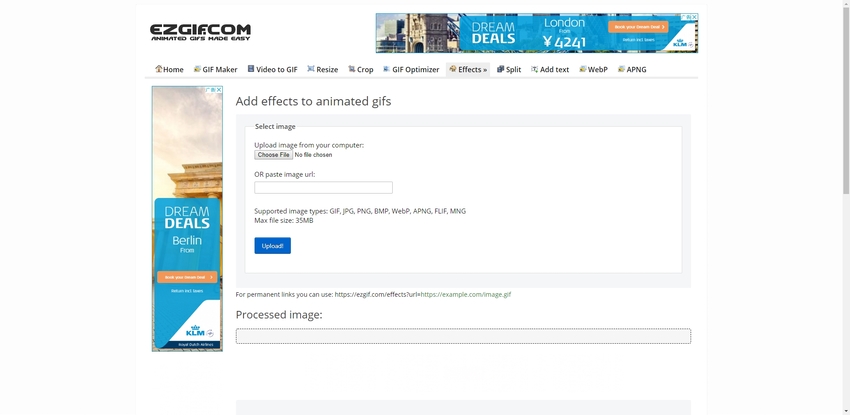Image resolution: width=850 pixels, height=415 pixels.
Task: Click the Resize tool icon
Action: coord(311,69)
